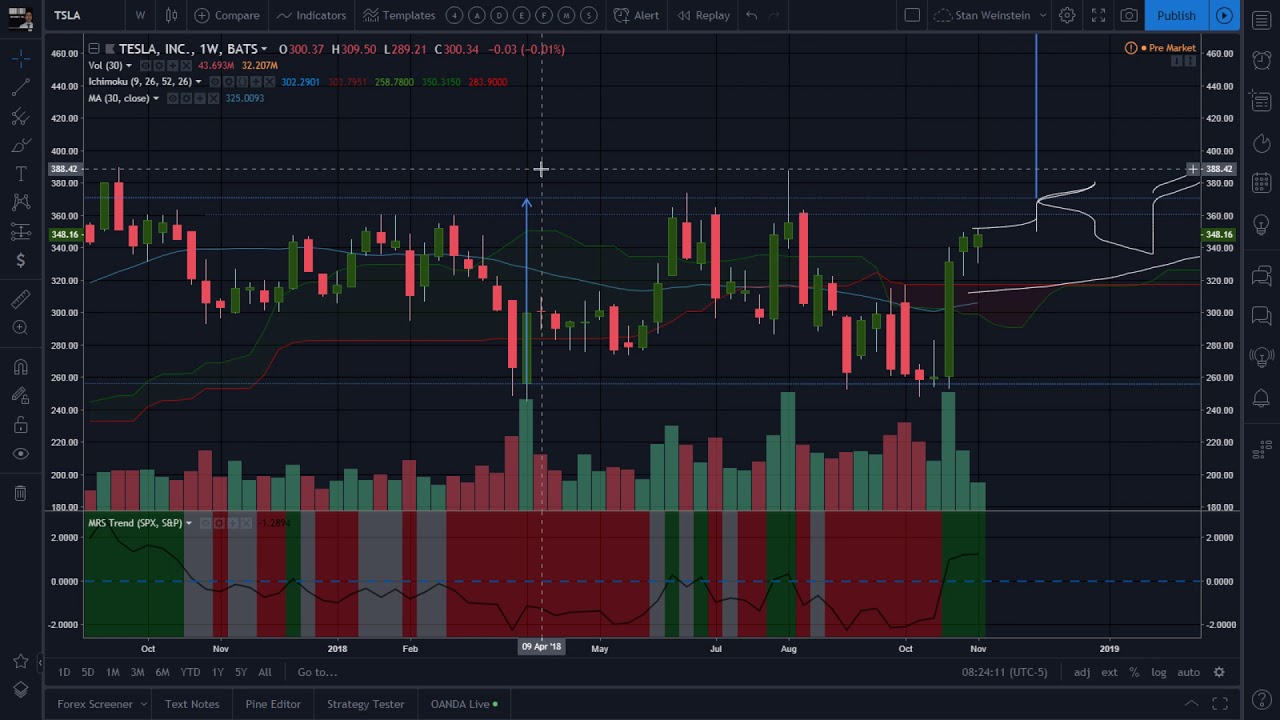Hide all drawings with the eye icon
This screenshot has height=720, width=1280.
20,454
